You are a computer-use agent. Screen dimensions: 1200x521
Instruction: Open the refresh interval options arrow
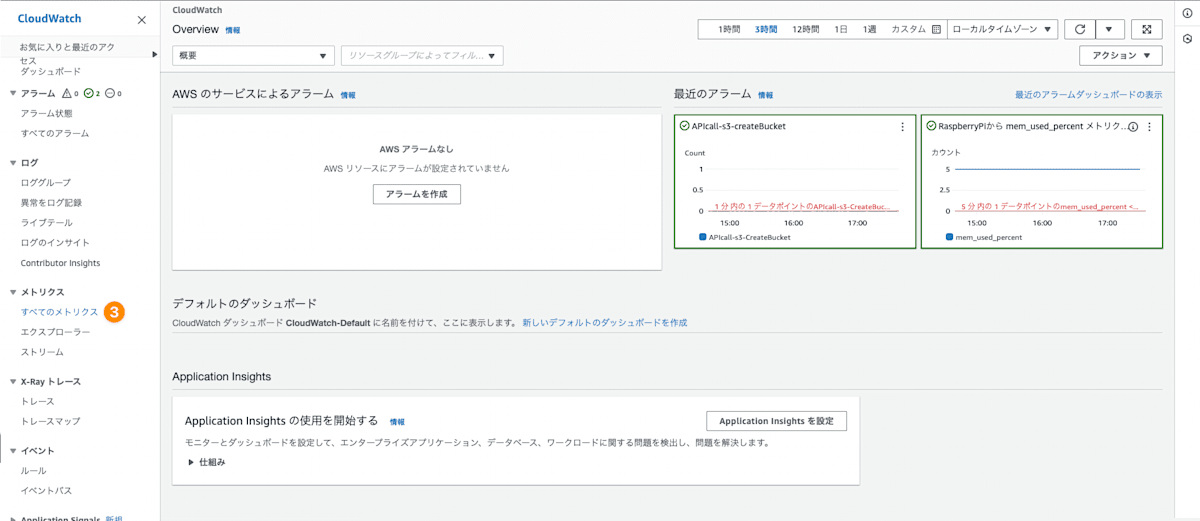(x=1110, y=29)
